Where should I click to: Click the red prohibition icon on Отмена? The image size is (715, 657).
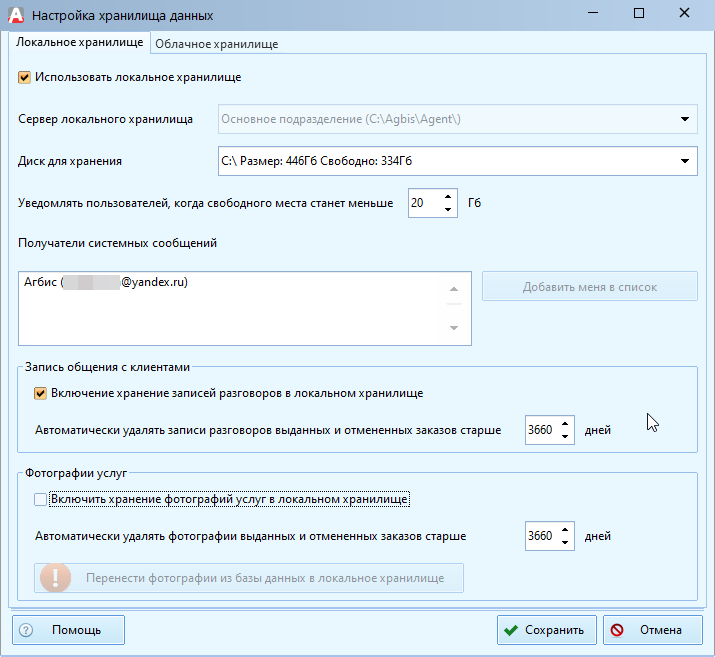pyautogui.click(x=617, y=630)
